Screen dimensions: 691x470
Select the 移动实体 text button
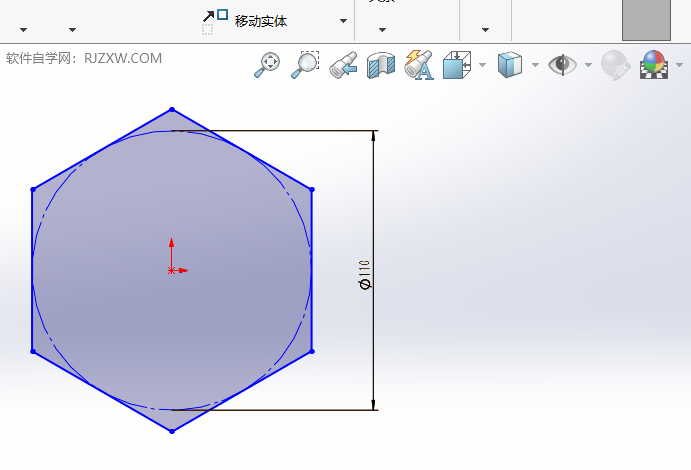(261, 21)
